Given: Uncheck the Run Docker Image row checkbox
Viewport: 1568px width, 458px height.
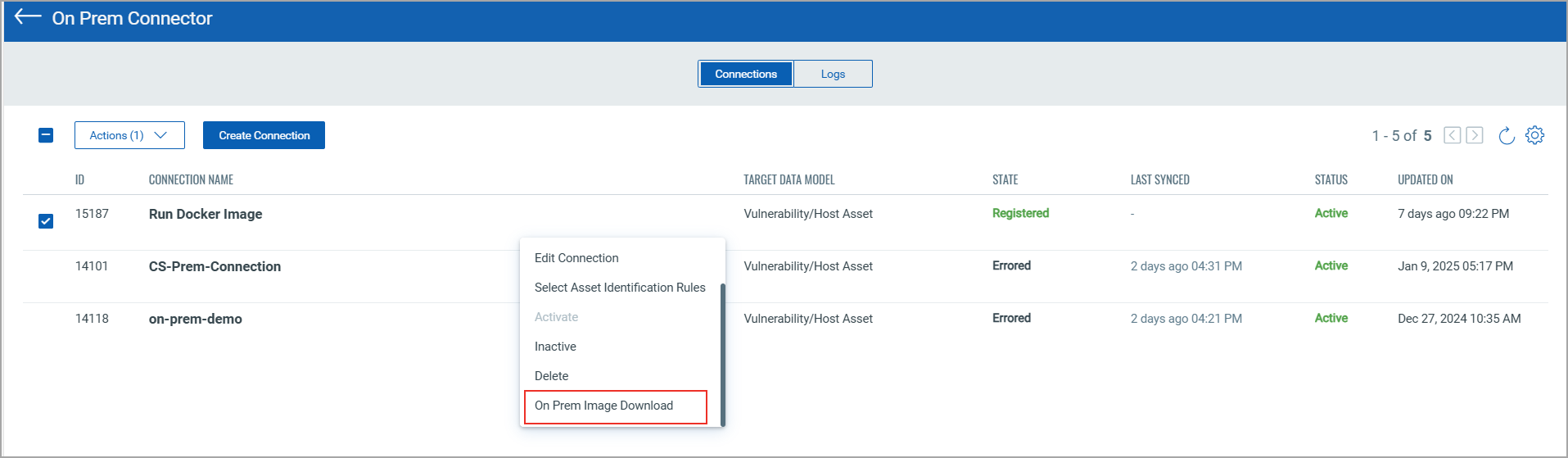Looking at the screenshot, I should (46, 221).
